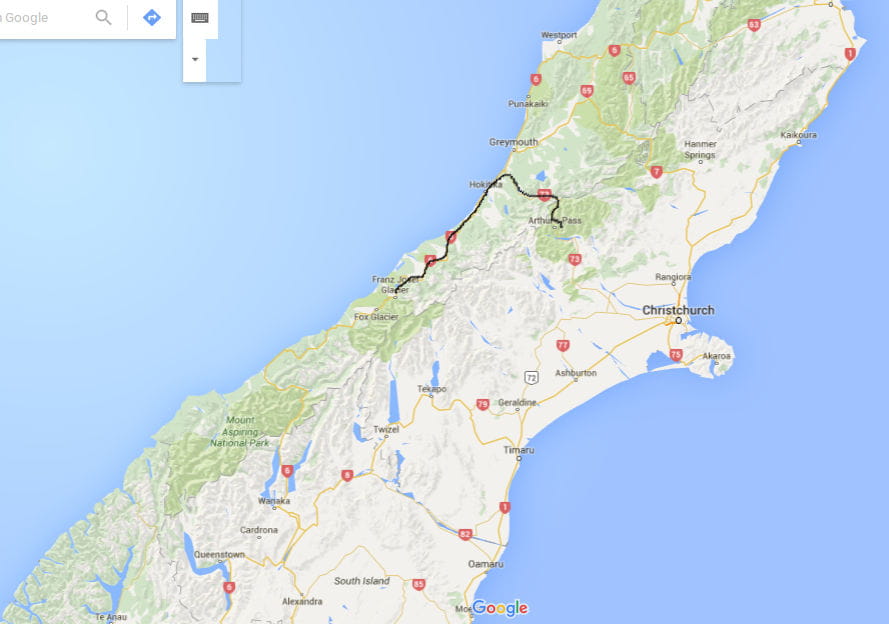The width and height of the screenshot is (889, 624).
Task: Select the Christchurch city label
Action: (678, 310)
